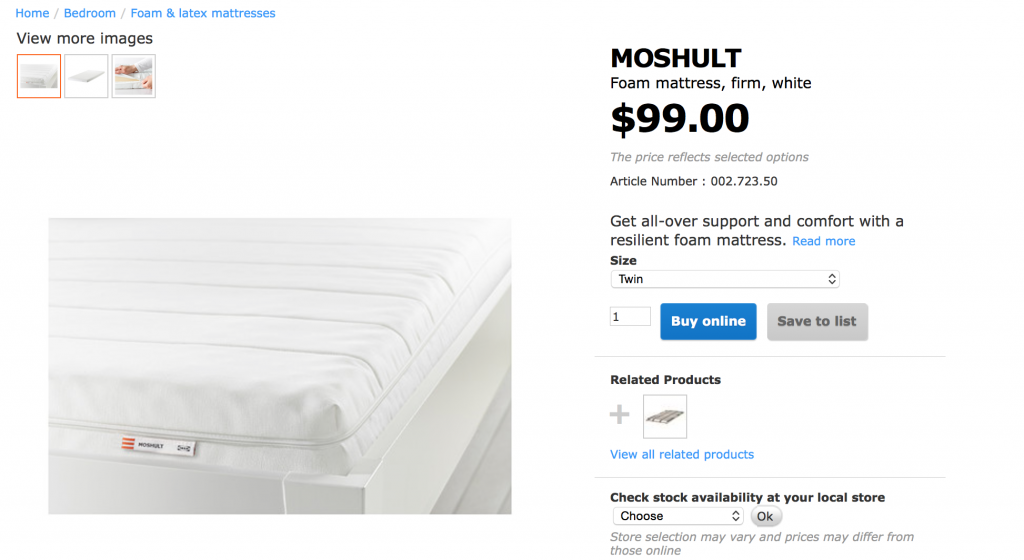Image resolution: width=1024 pixels, height=560 pixels.
Task: Click the MOSHULT product title
Action: pos(676,58)
